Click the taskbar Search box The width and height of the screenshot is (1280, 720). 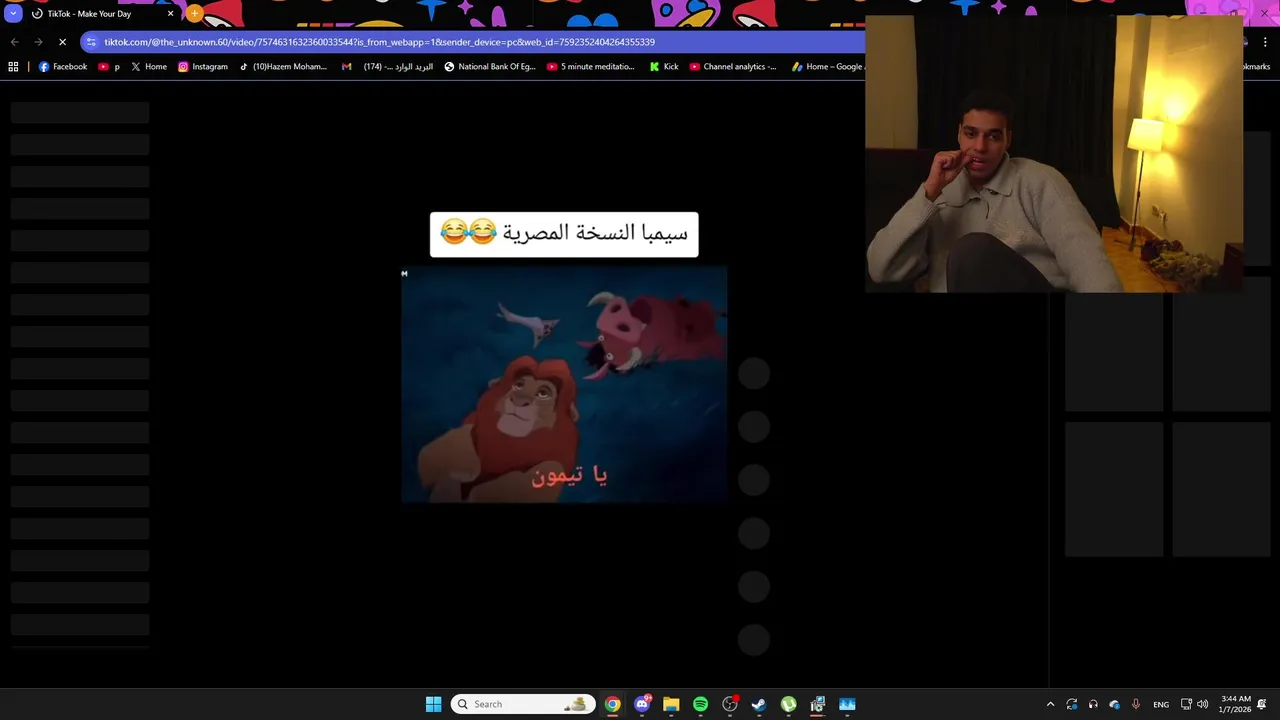click(x=523, y=704)
